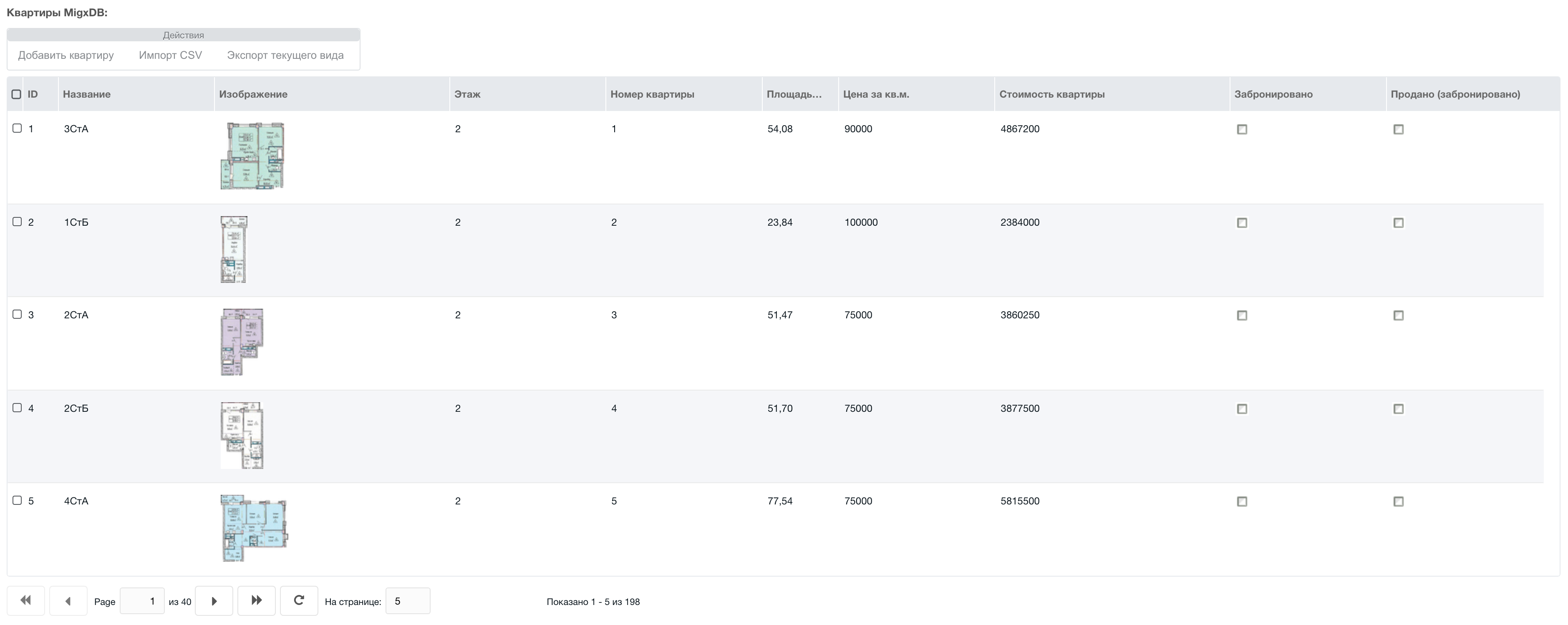The image size is (1568, 625).
Task: Toggle Продано checkbox for 3СтА
Action: coord(1399,129)
